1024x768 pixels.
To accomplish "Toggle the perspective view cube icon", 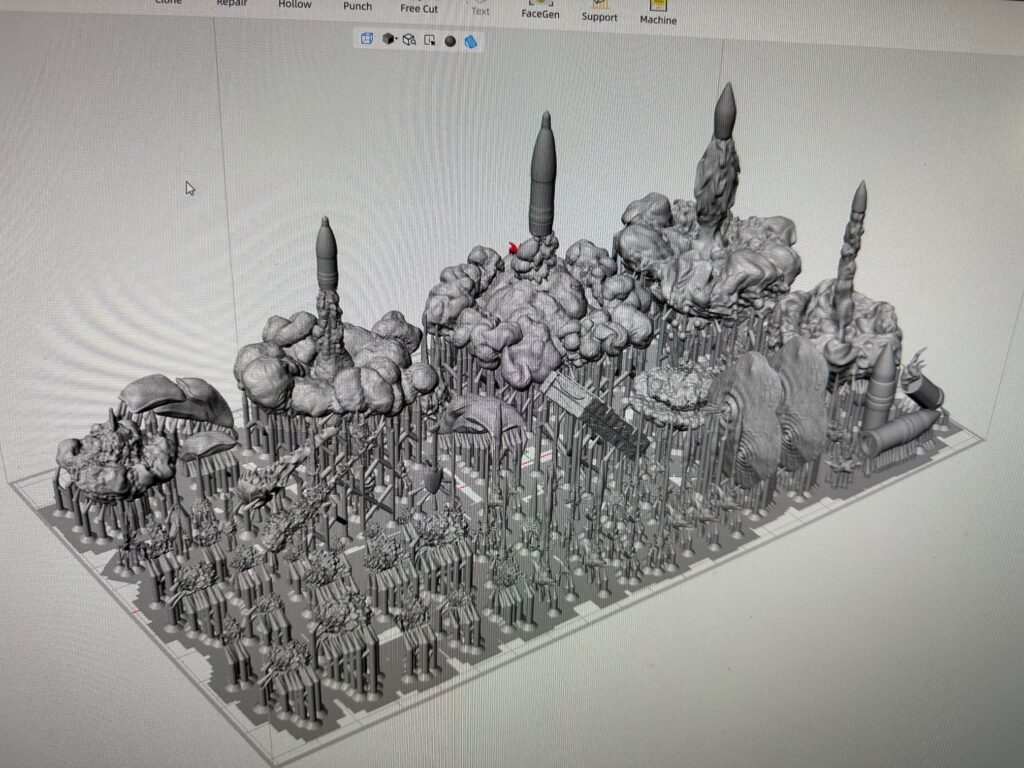I will pos(367,39).
